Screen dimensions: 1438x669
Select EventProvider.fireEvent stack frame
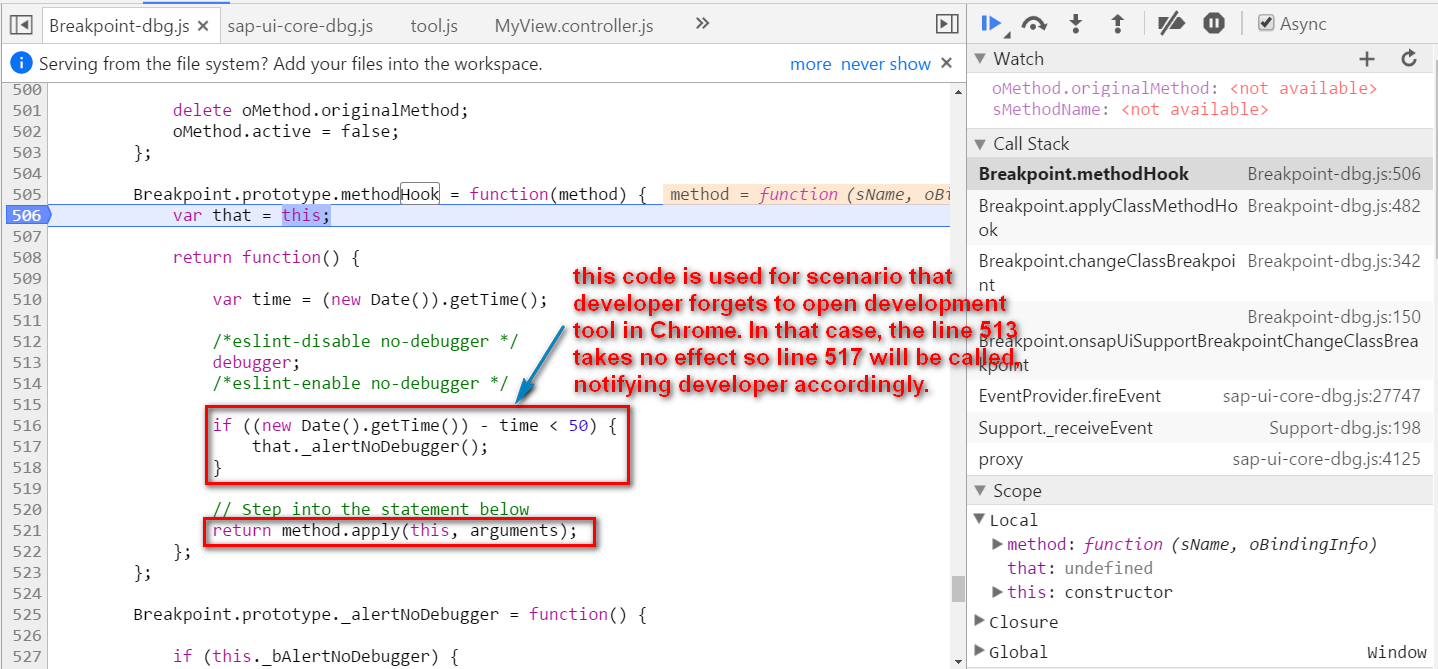pyautogui.click(x=1200, y=396)
